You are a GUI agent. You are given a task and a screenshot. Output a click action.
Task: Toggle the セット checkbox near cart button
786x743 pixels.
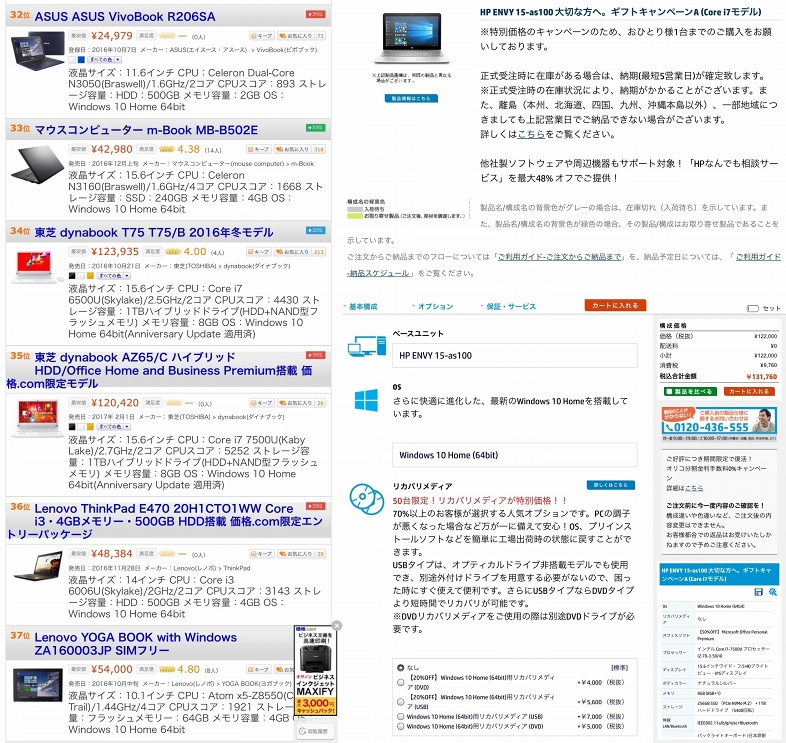[x=752, y=308]
